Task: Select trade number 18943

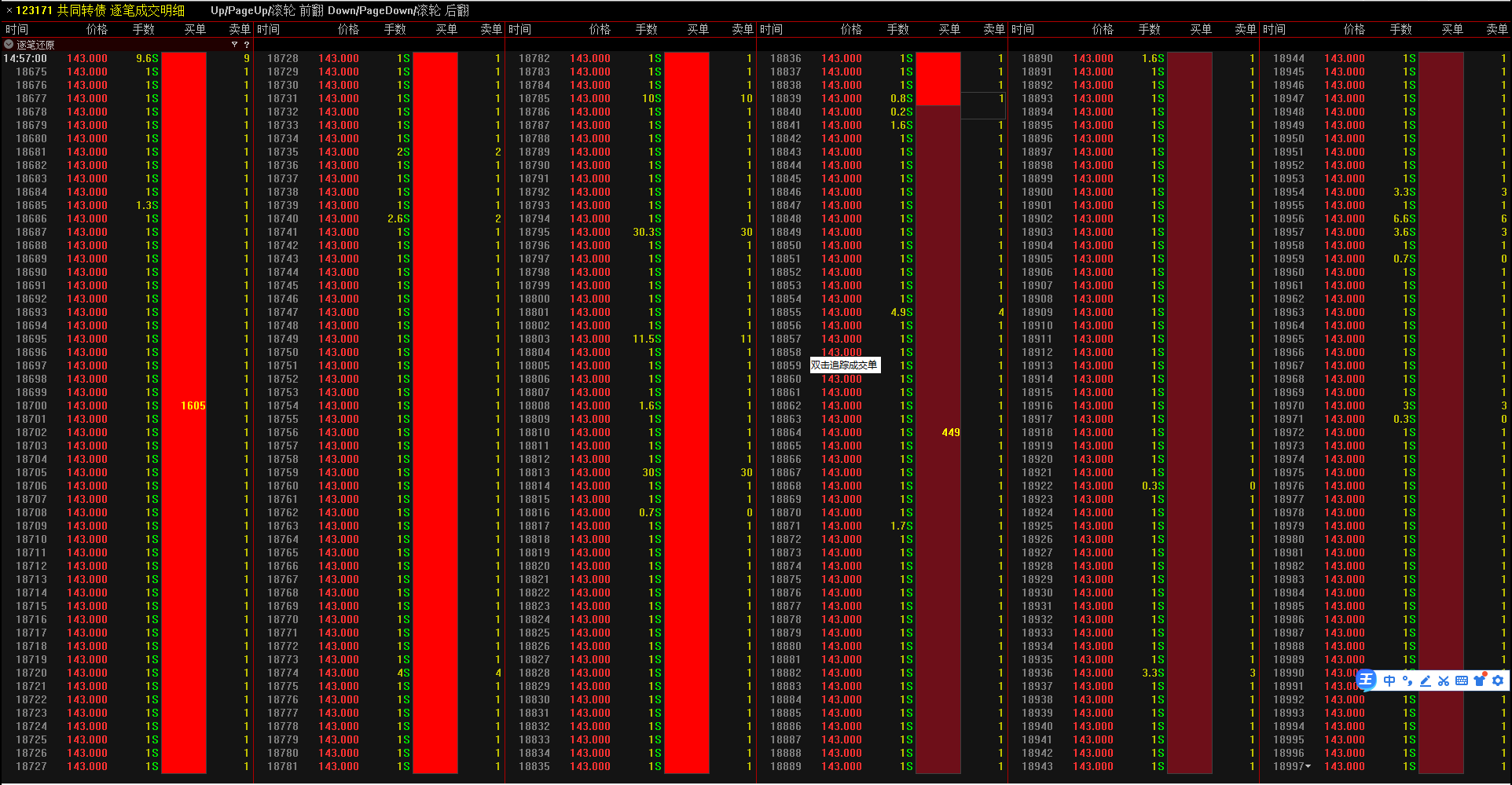Action: [1037, 766]
